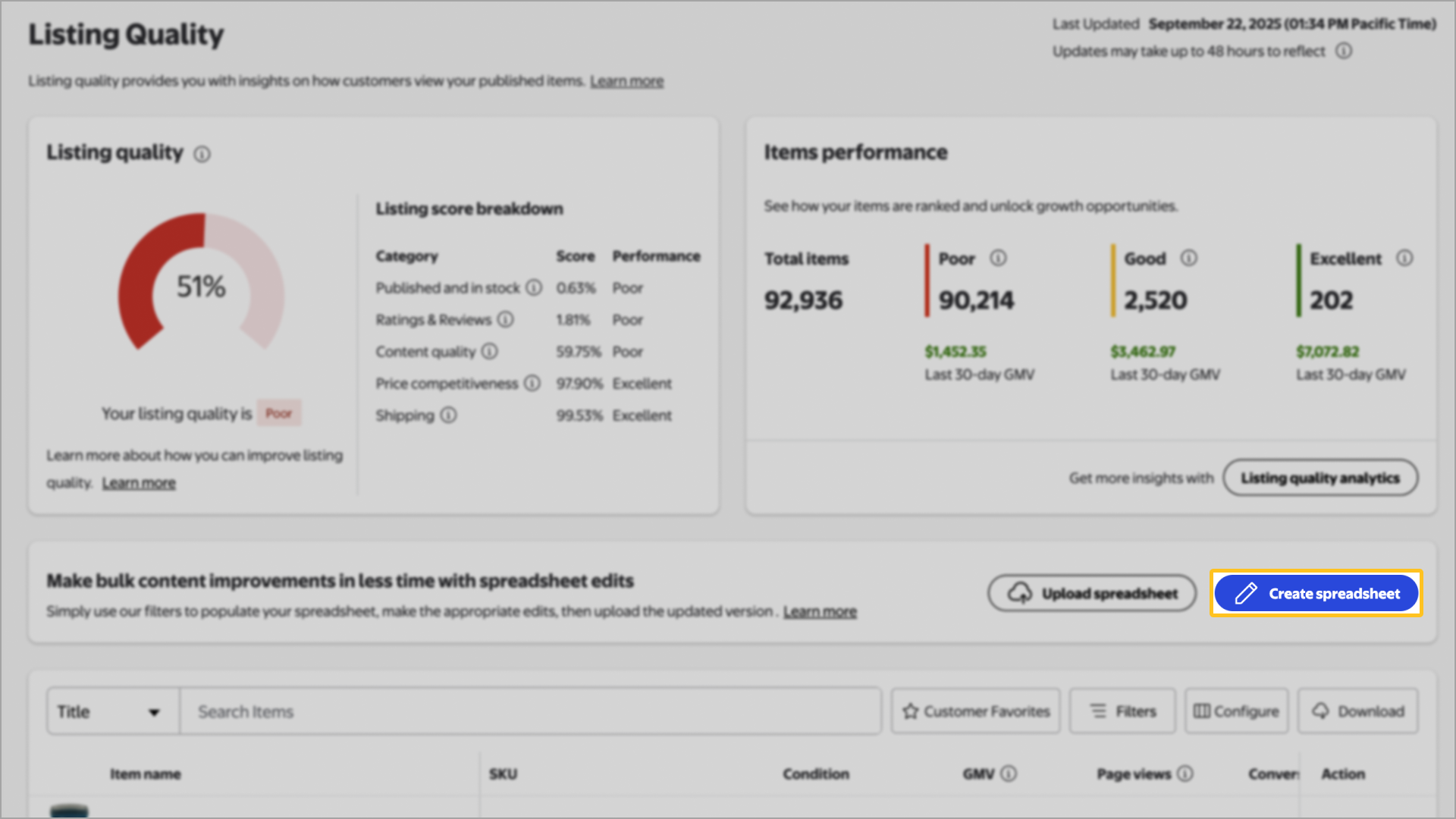Image resolution: width=1456 pixels, height=819 pixels.
Task: Open the Excellent items info tooltip
Action: click(x=1405, y=259)
